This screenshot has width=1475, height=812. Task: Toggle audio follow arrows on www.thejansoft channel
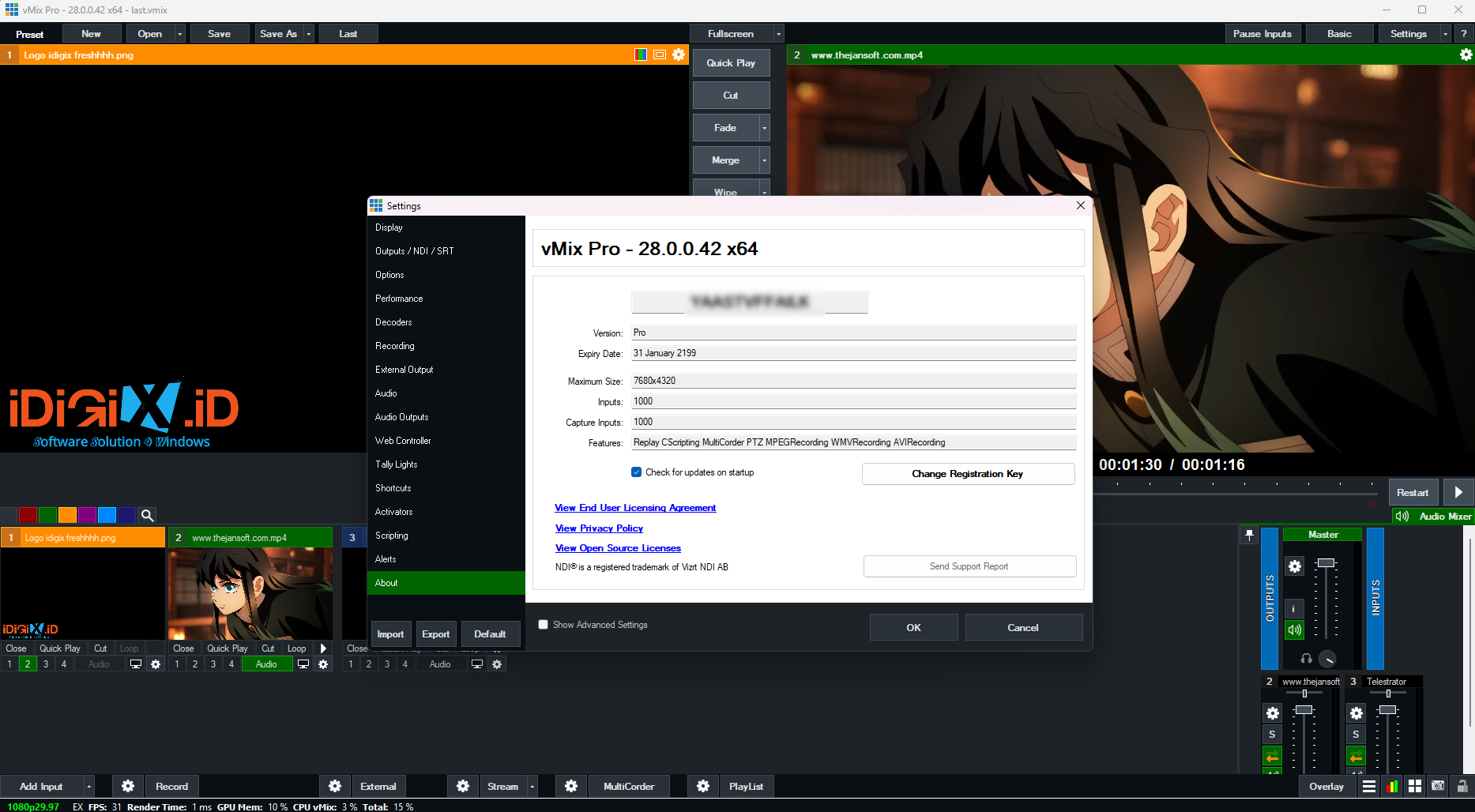(1272, 757)
